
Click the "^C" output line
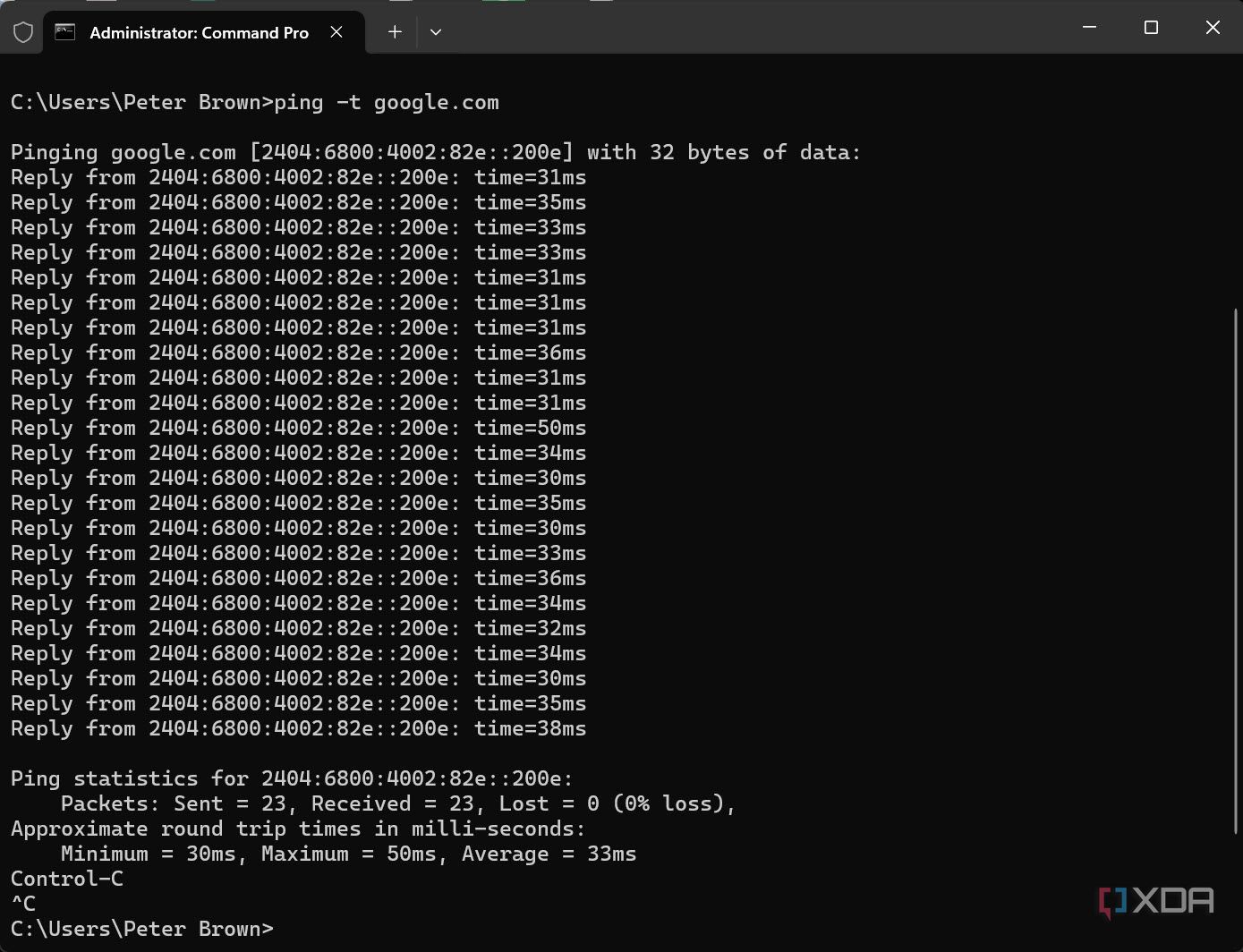[x=23, y=904]
